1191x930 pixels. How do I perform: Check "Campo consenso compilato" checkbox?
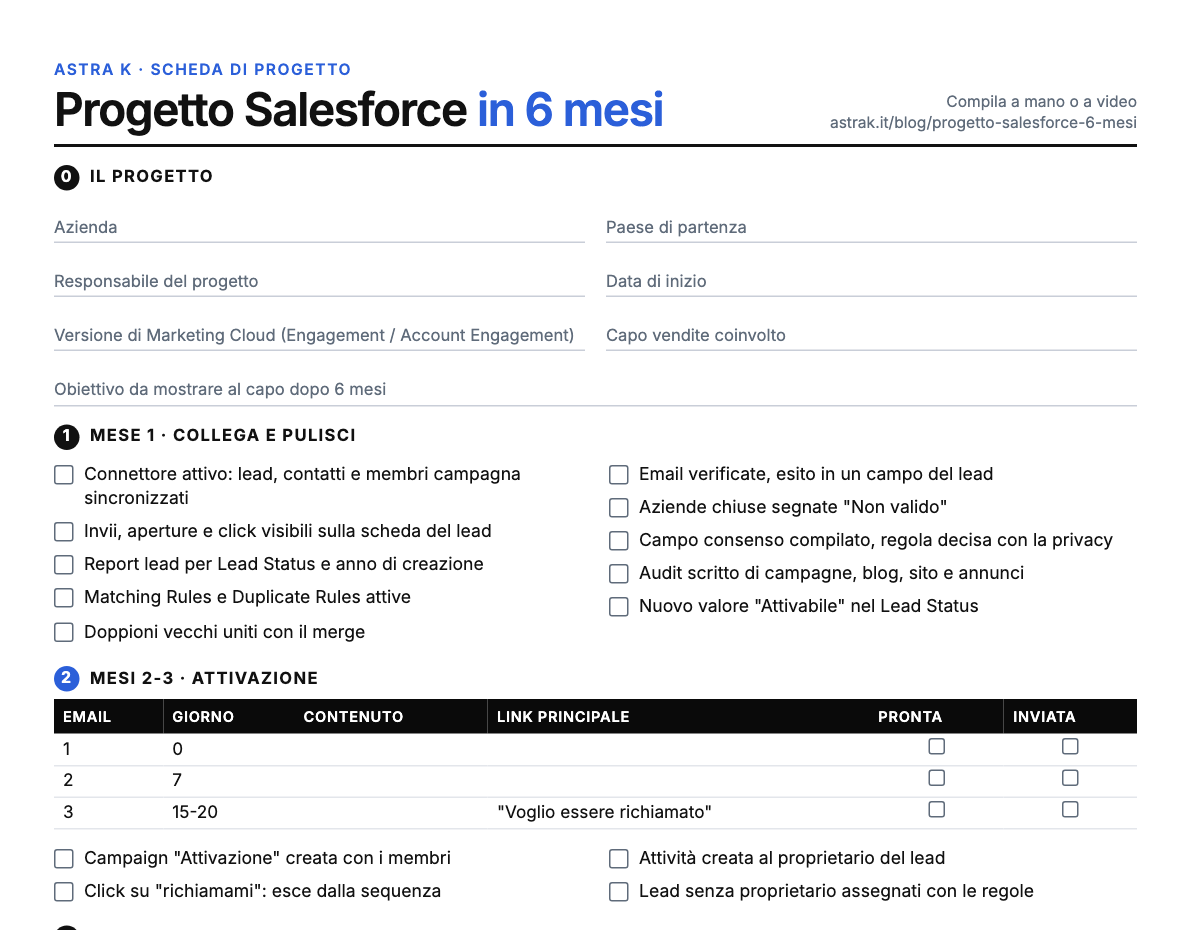619,541
